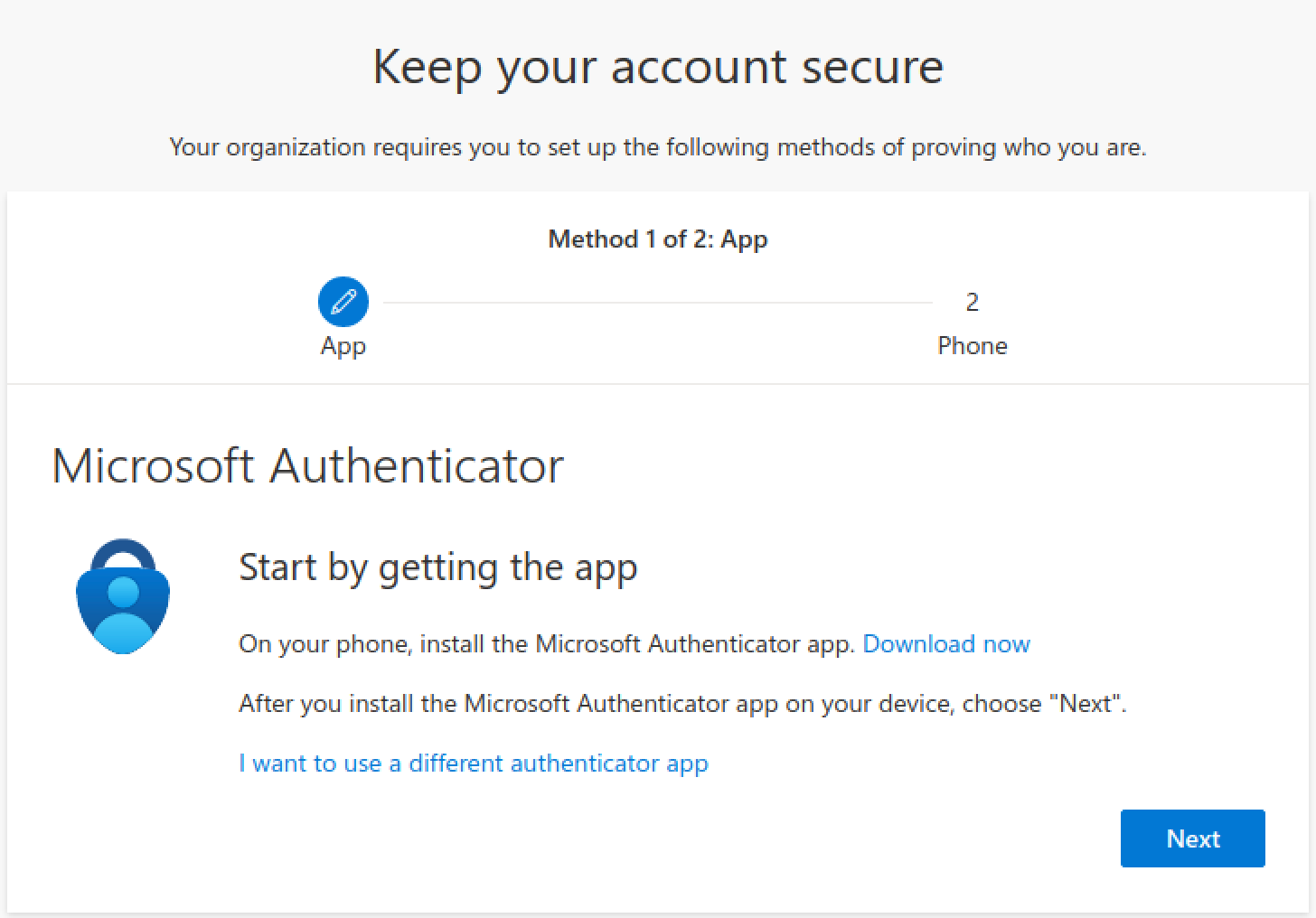The width and height of the screenshot is (1316, 918).
Task: Click the App step label under pencil
Action: pos(343,346)
